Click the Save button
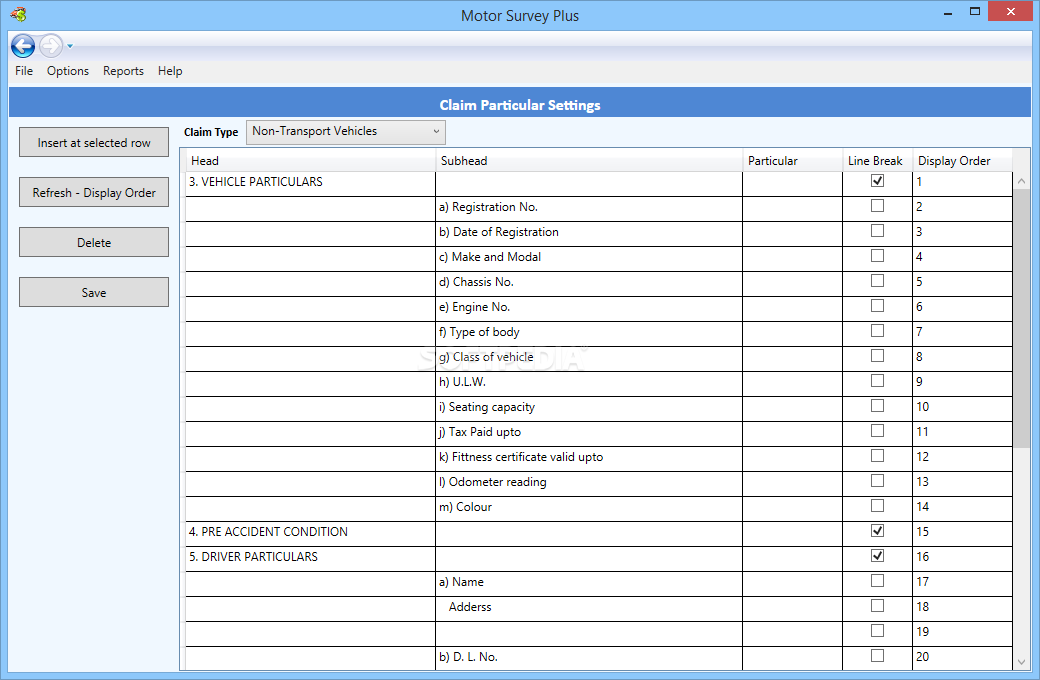The width and height of the screenshot is (1040, 680). (x=94, y=293)
